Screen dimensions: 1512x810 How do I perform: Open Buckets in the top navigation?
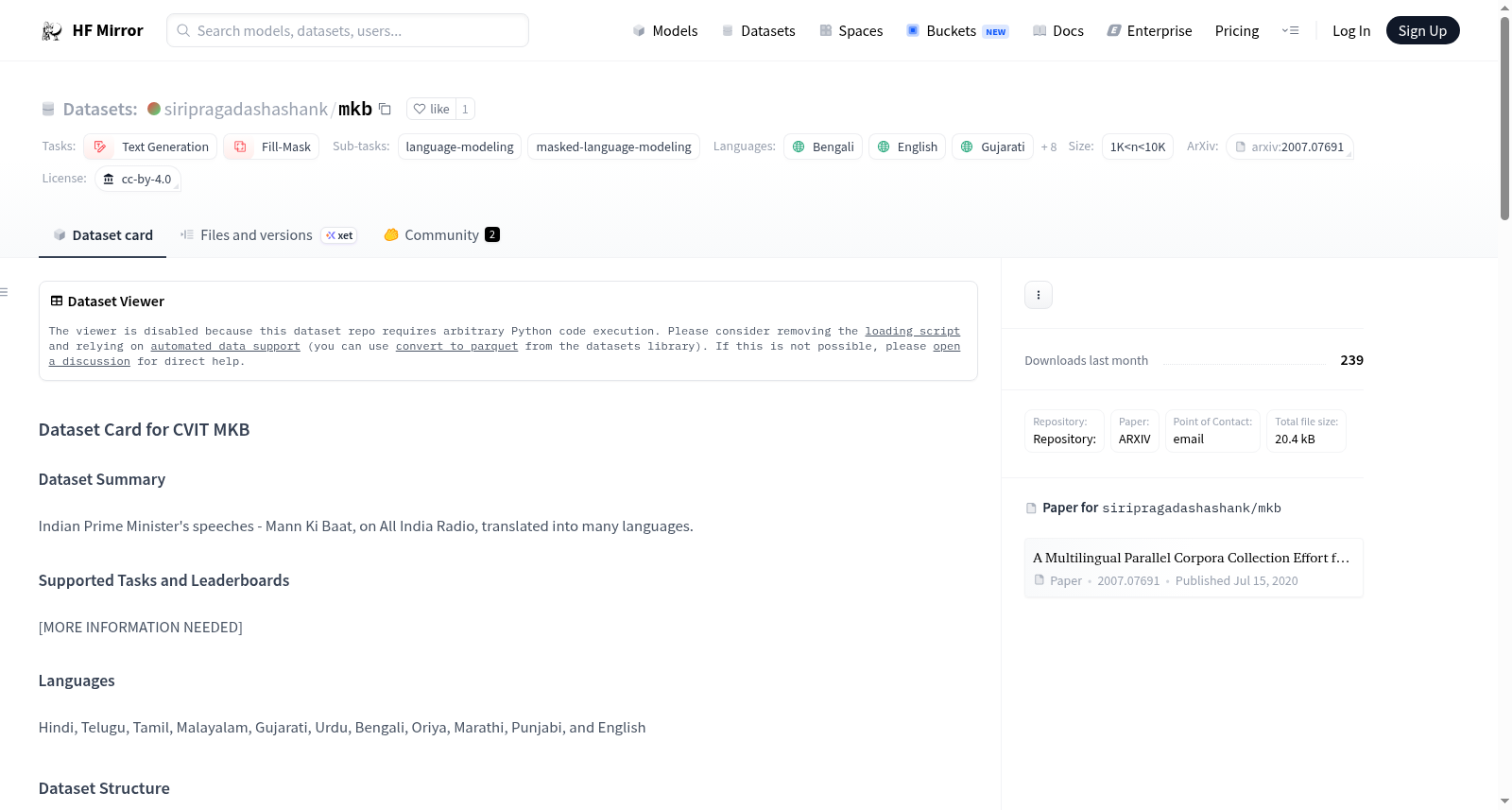(x=957, y=30)
